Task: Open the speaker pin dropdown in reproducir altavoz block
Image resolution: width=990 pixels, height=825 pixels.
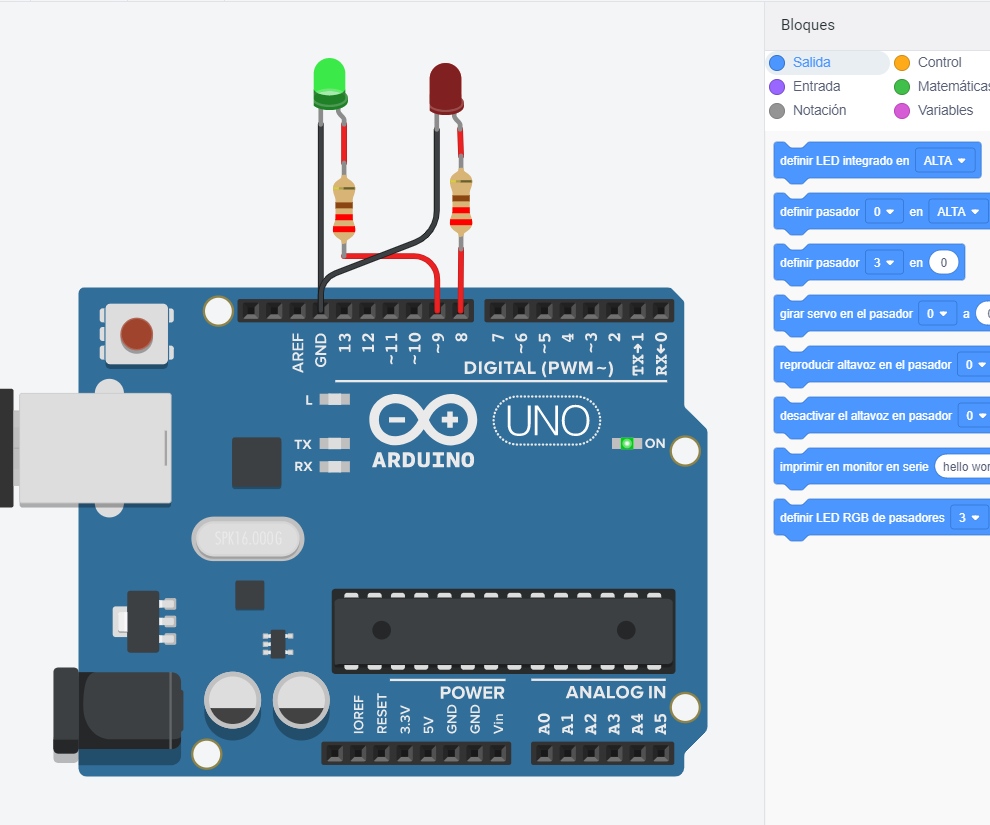Action: pos(975,364)
